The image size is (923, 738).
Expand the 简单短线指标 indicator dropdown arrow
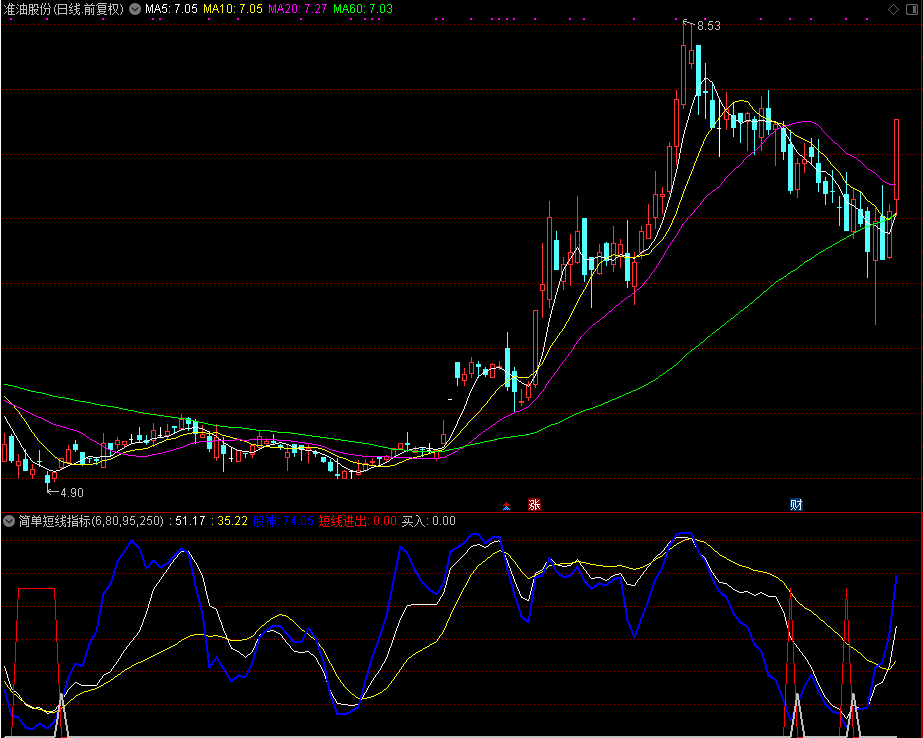9,521
